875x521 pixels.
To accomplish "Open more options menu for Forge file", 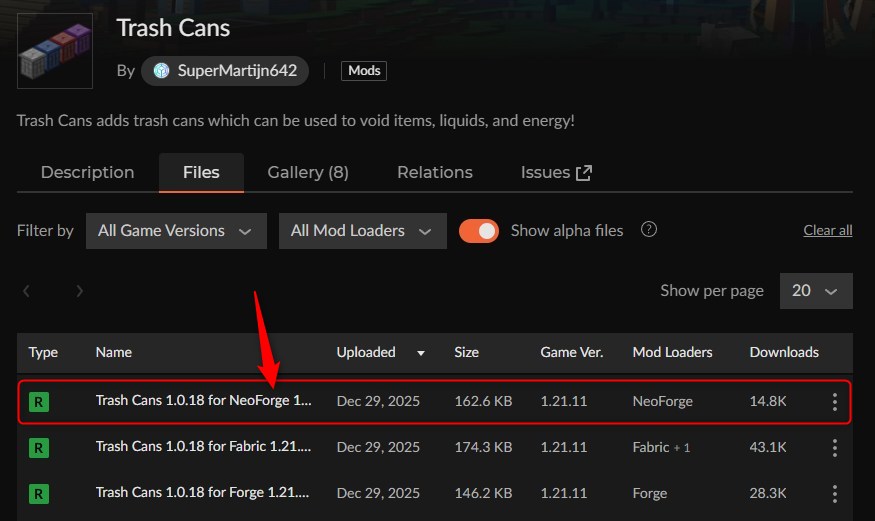I will pyautogui.click(x=834, y=494).
